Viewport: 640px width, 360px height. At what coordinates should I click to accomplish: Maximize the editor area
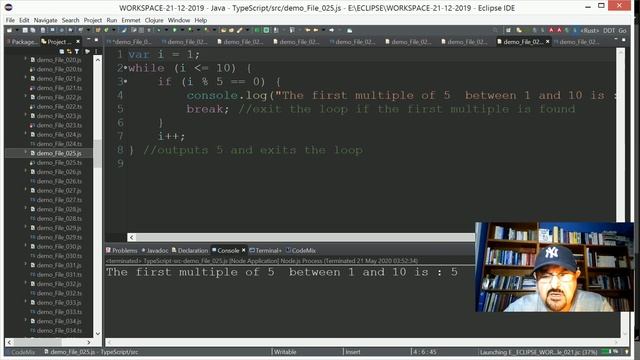click(623, 40)
